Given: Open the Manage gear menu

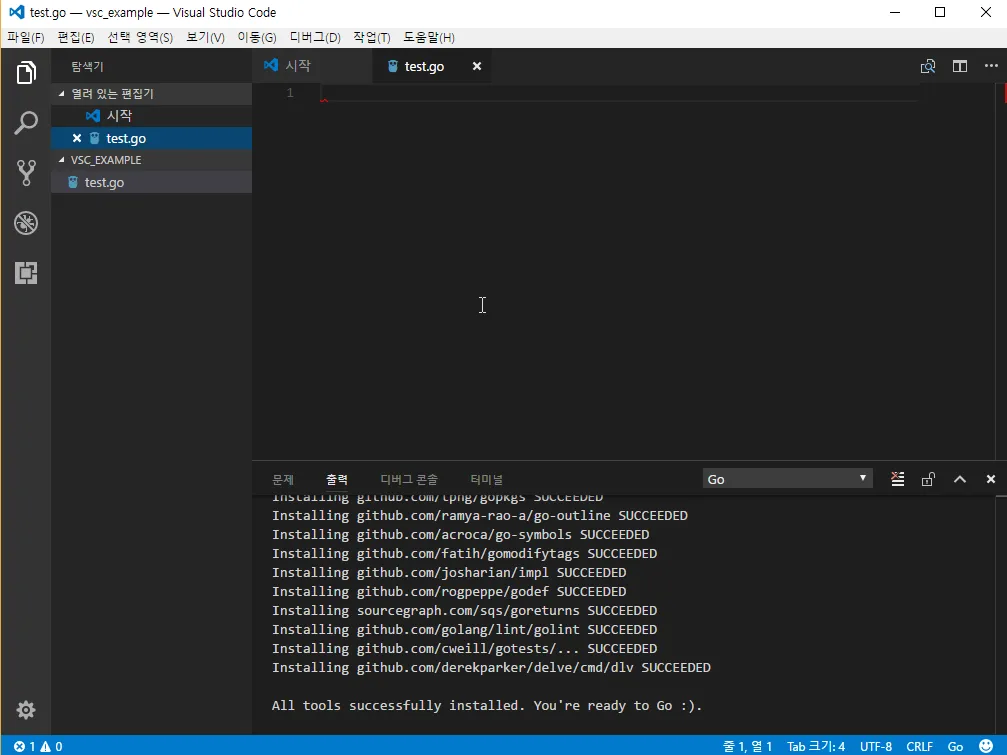Looking at the screenshot, I should (x=26, y=710).
